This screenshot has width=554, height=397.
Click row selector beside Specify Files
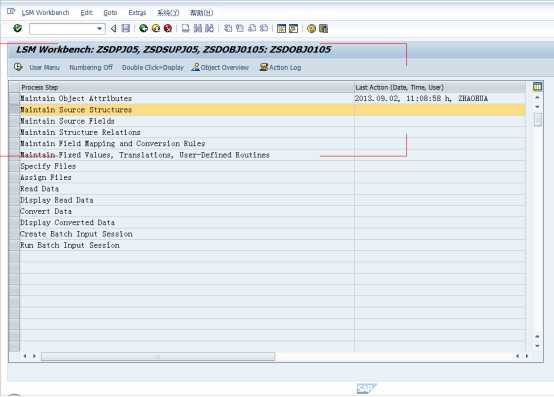pos(14,166)
